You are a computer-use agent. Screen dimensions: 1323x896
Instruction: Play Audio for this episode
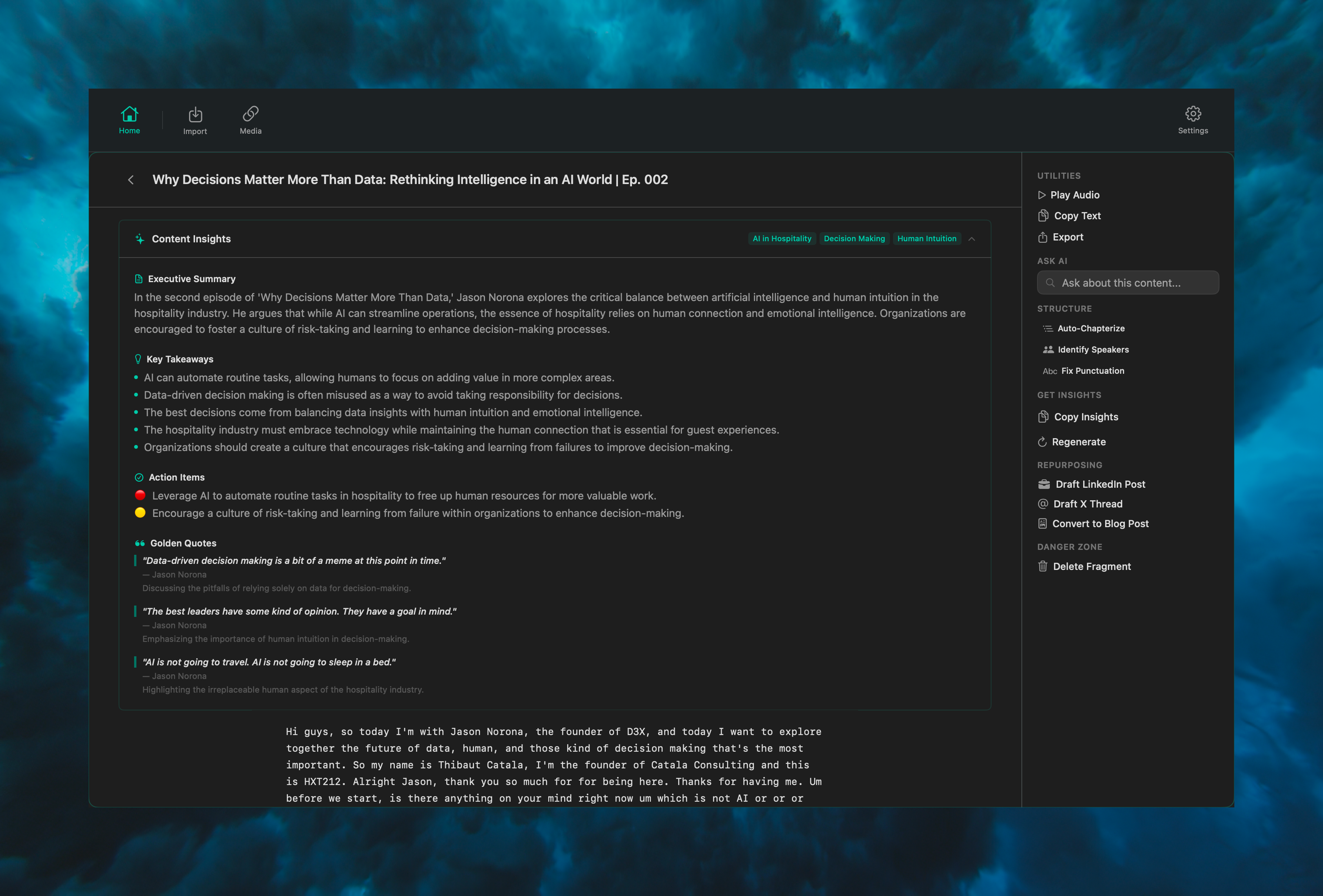point(1075,195)
